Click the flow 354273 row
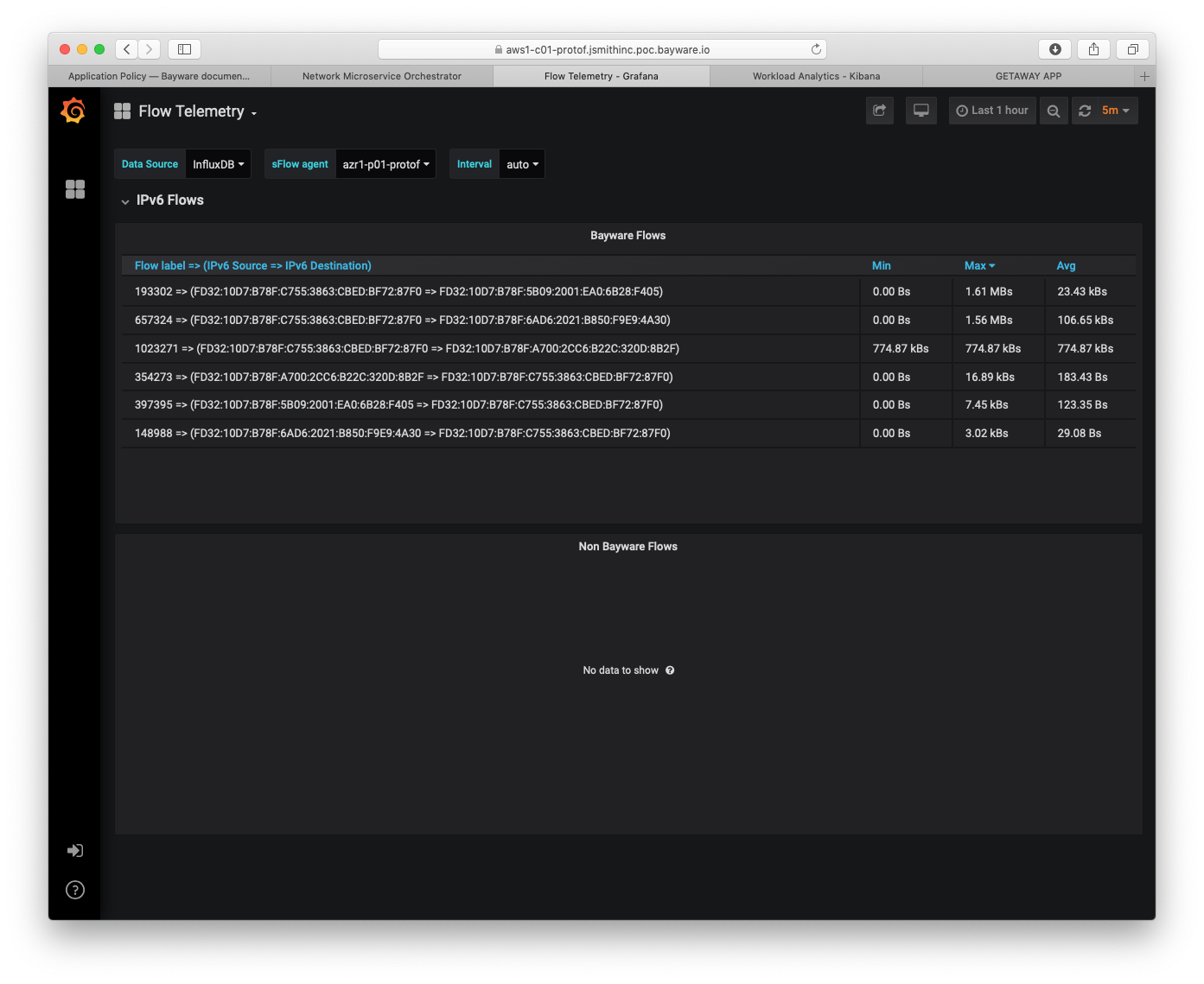1204x984 pixels. [x=628, y=378]
